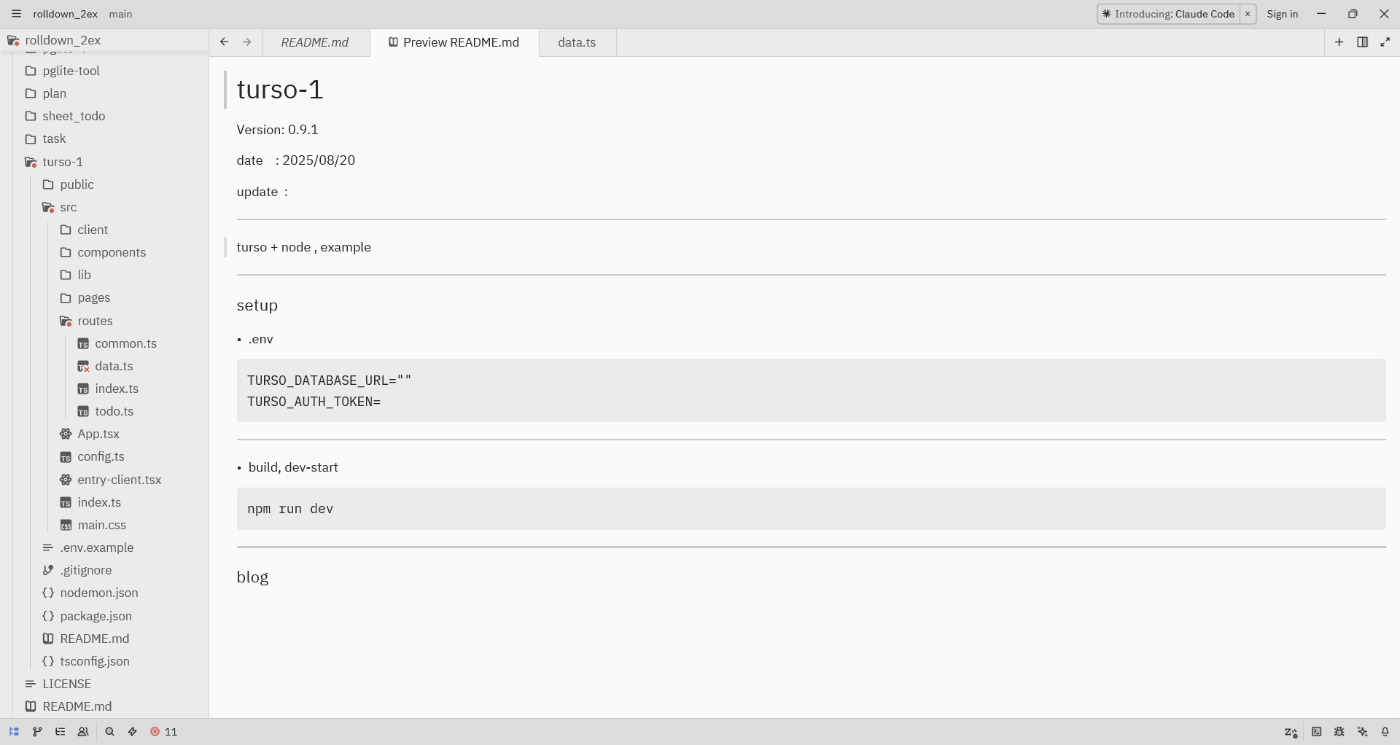1400x745 pixels.
Task: Open the debugger bug icon
Action: coord(1339,732)
